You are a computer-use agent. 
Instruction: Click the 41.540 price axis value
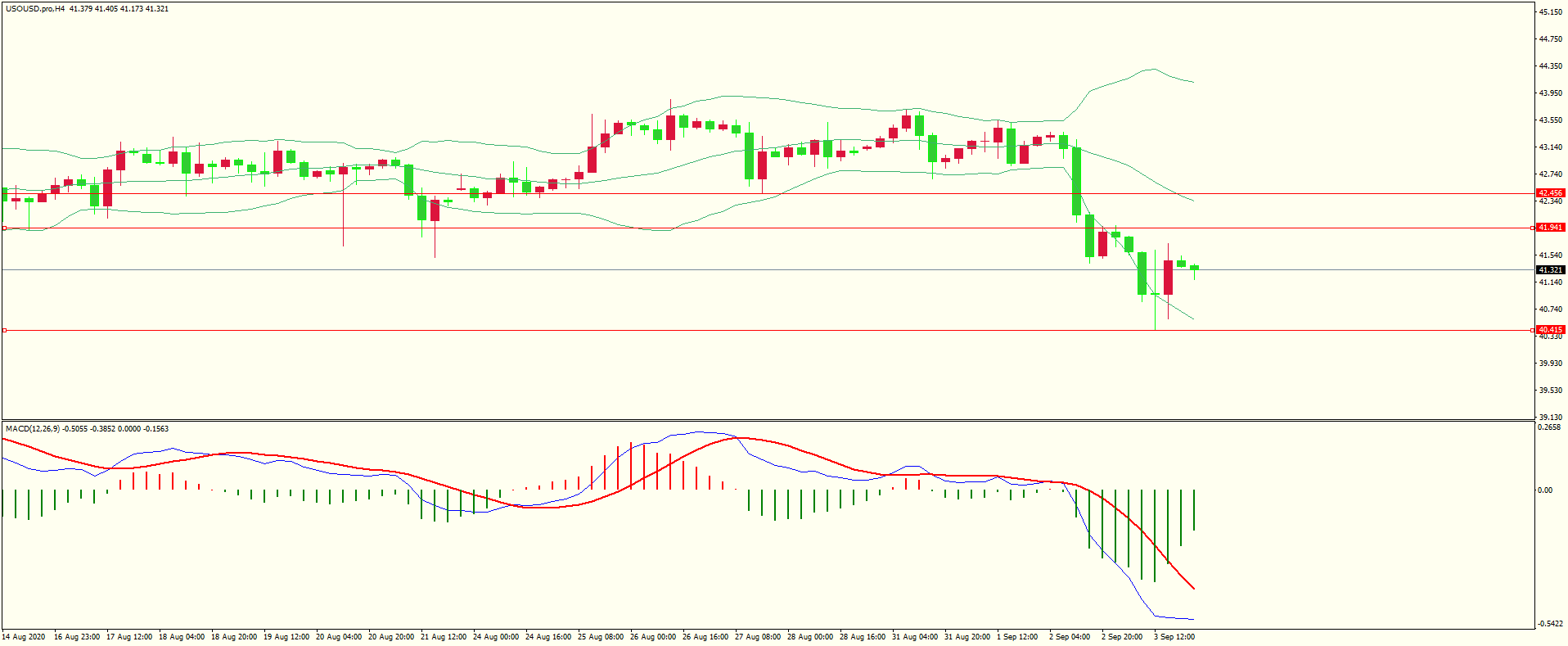click(x=1551, y=255)
